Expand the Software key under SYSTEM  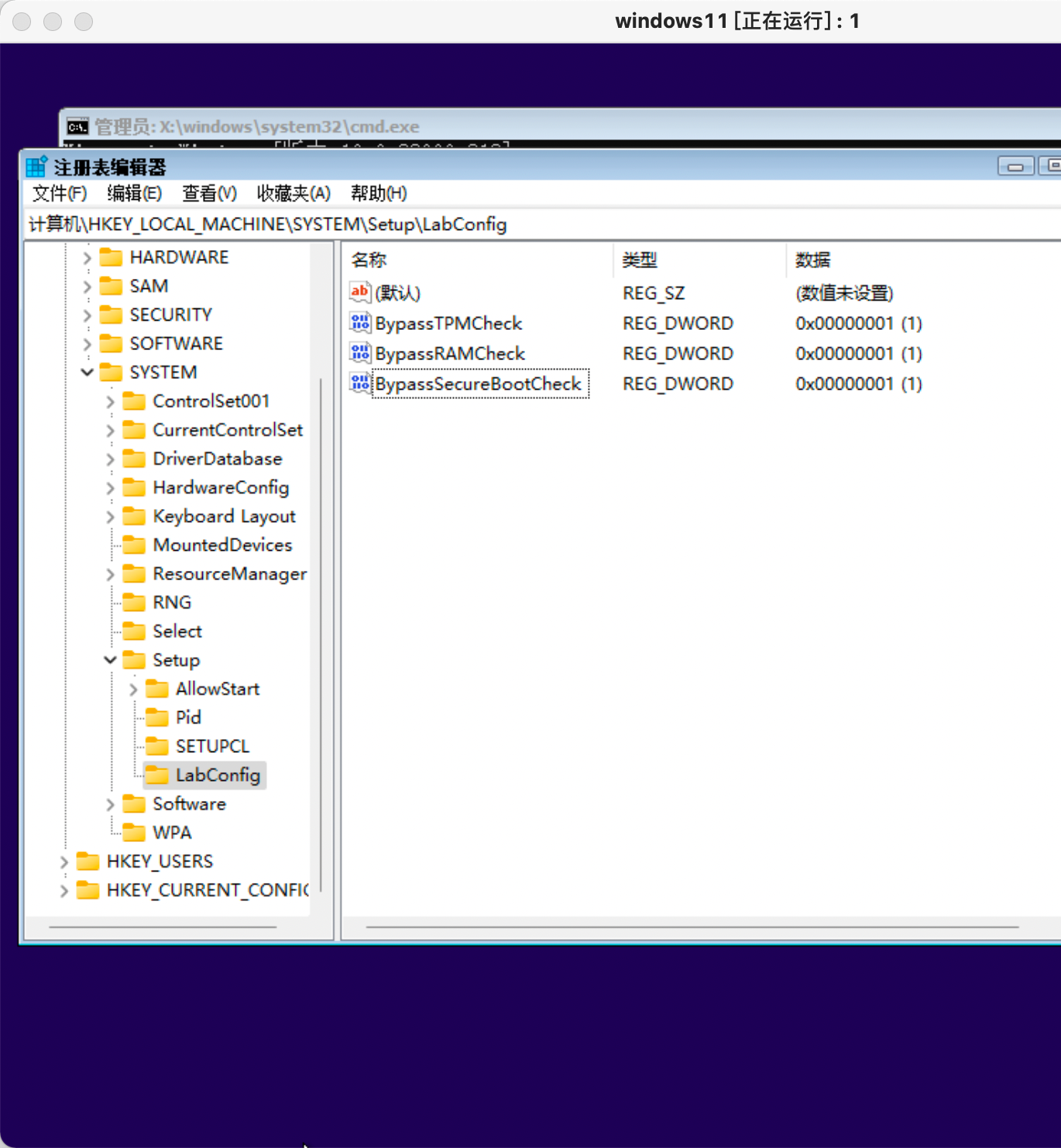coord(110,804)
